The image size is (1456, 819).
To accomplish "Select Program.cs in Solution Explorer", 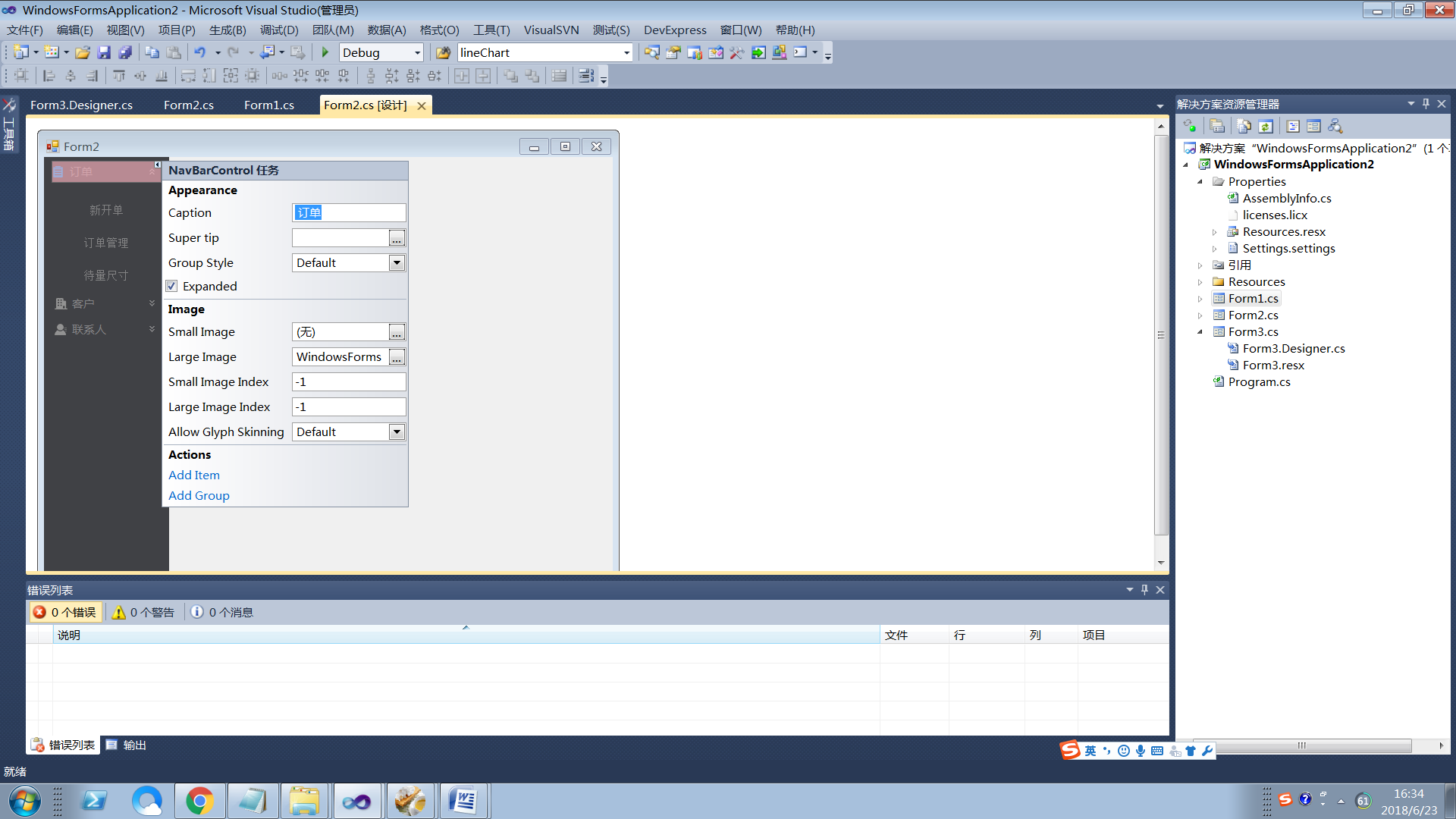I will tap(1259, 381).
